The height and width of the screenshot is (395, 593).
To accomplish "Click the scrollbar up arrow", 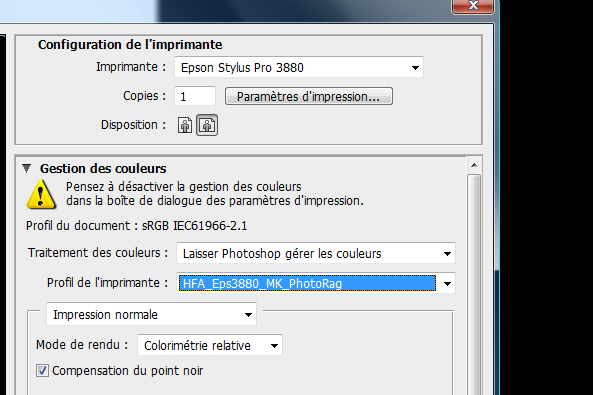I will 474,165.
